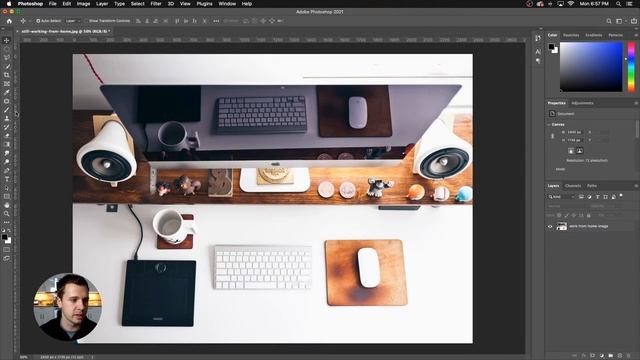This screenshot has height=360, width=640.
Task: Open the Layer menu
Action: click(x=102, y=4)
